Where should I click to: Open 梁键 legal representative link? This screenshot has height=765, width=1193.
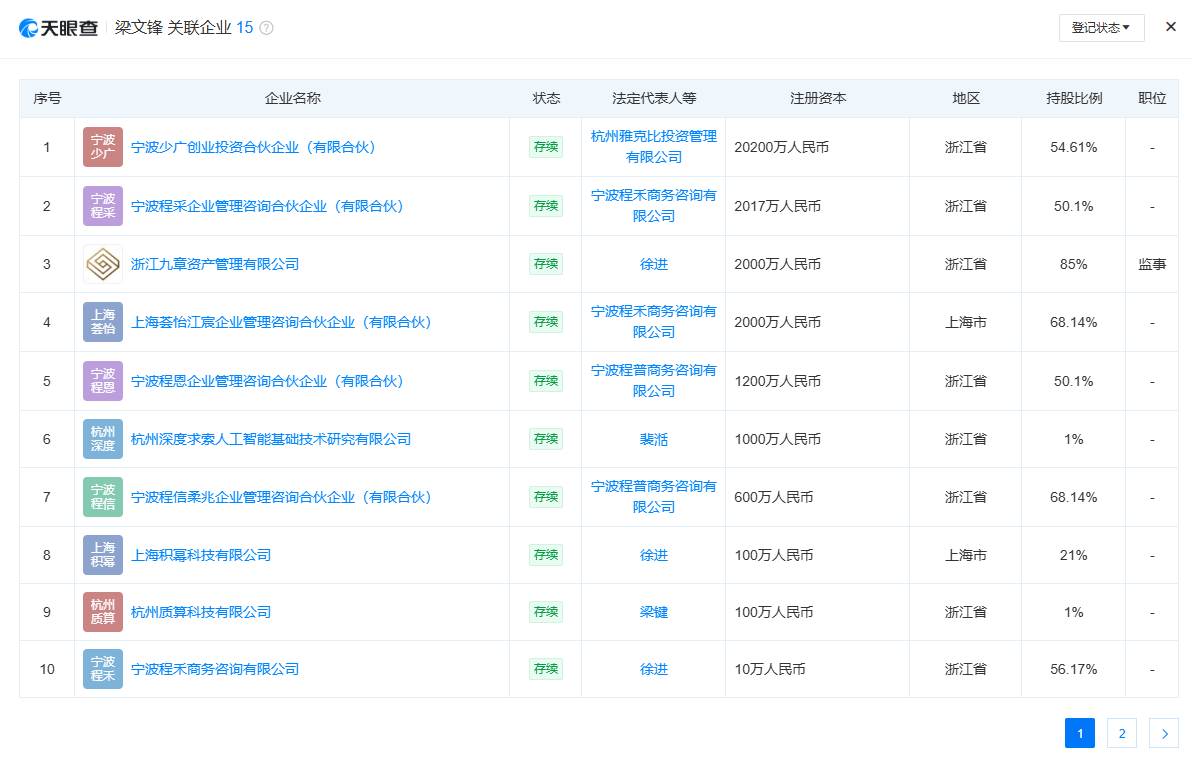654,612
